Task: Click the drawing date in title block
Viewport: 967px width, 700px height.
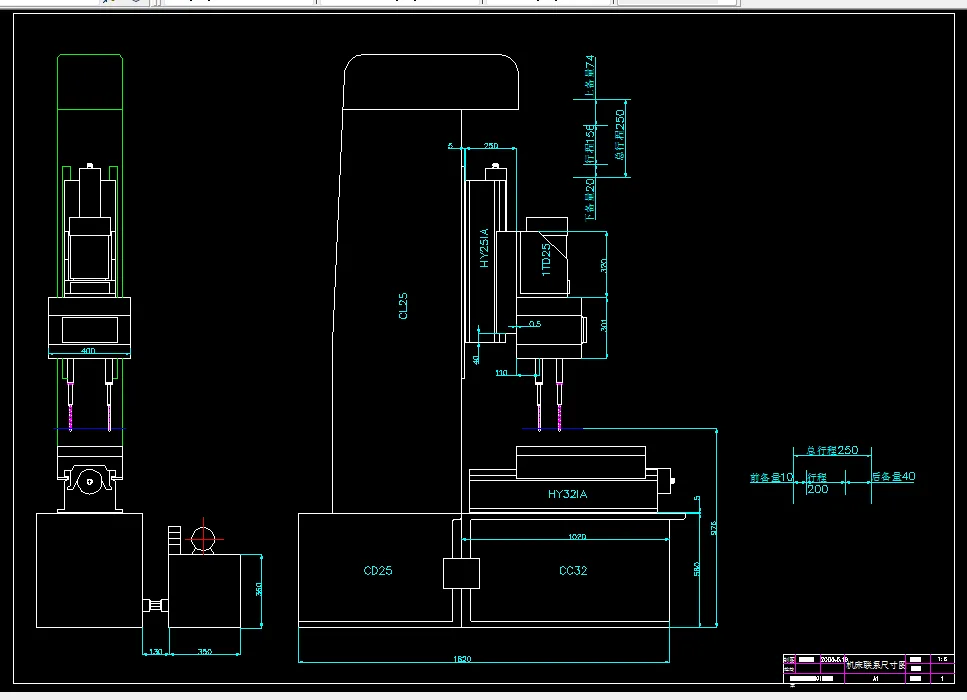Action: (x=834, y=659)
